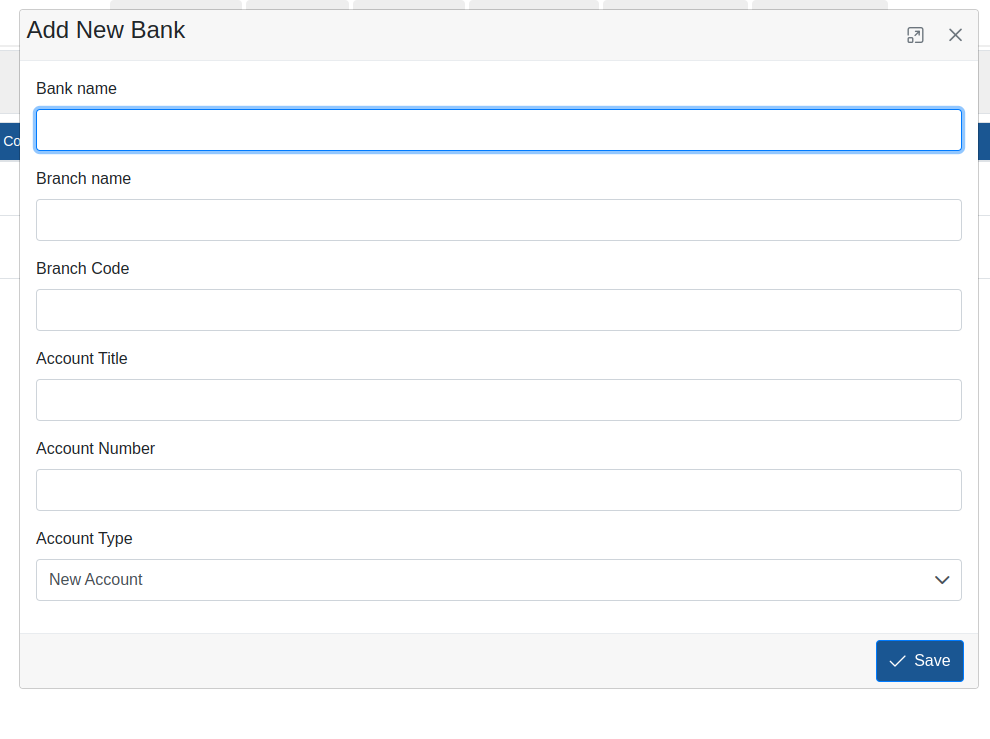Click the Bank name label above its input
Image resolution: width=990 pixels, height=739 pixels.
(x=76, y=88)
